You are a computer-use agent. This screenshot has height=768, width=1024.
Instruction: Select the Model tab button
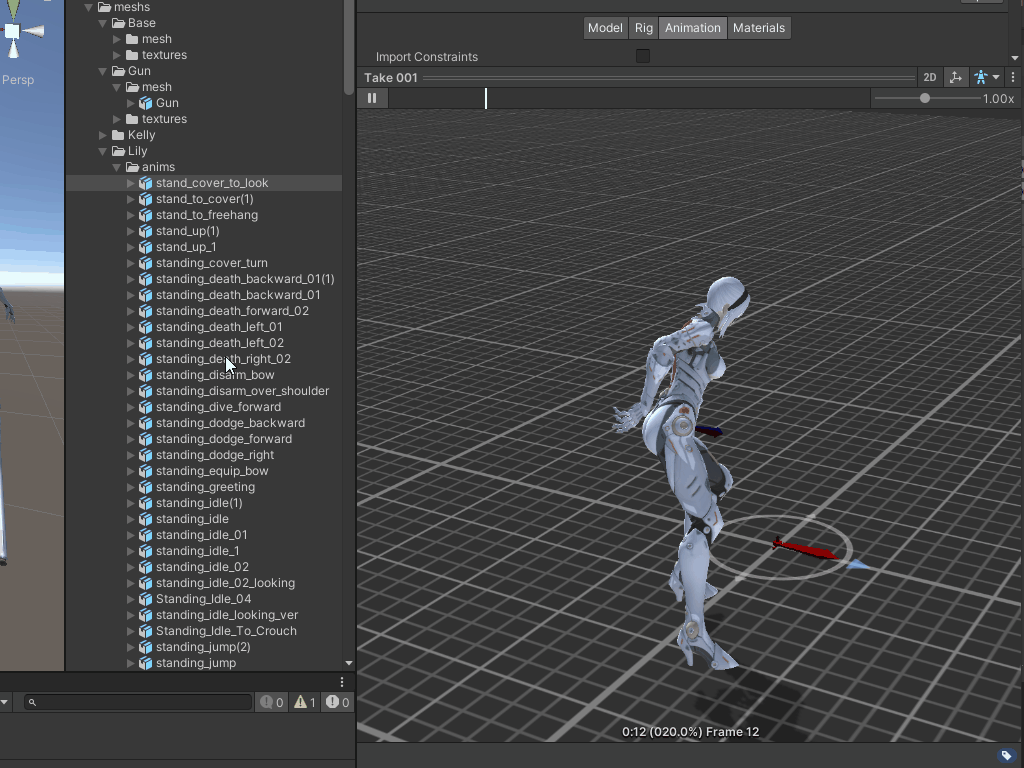coord(604,28)
